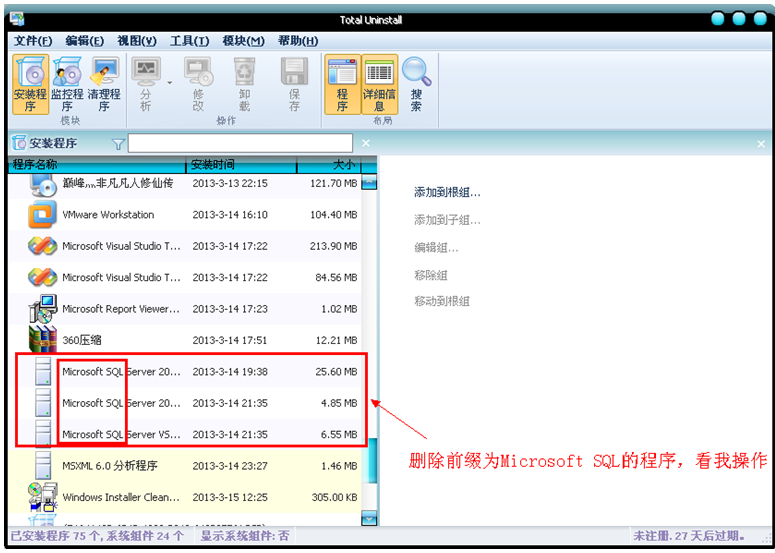Click 未注册, 27 天后过期 status text
Screen dimensions: 775x553
[689, 535]
